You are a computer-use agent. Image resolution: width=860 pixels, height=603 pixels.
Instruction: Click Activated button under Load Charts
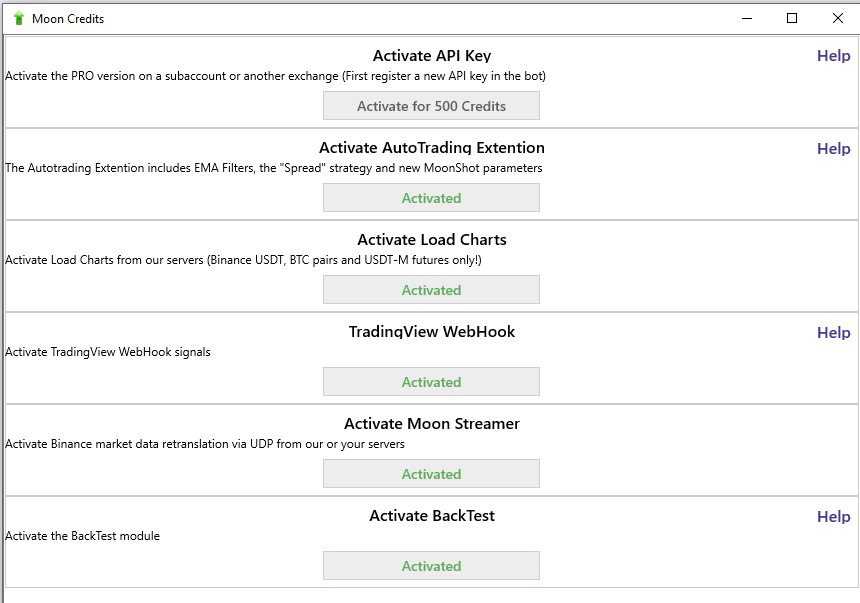[431, 290]
